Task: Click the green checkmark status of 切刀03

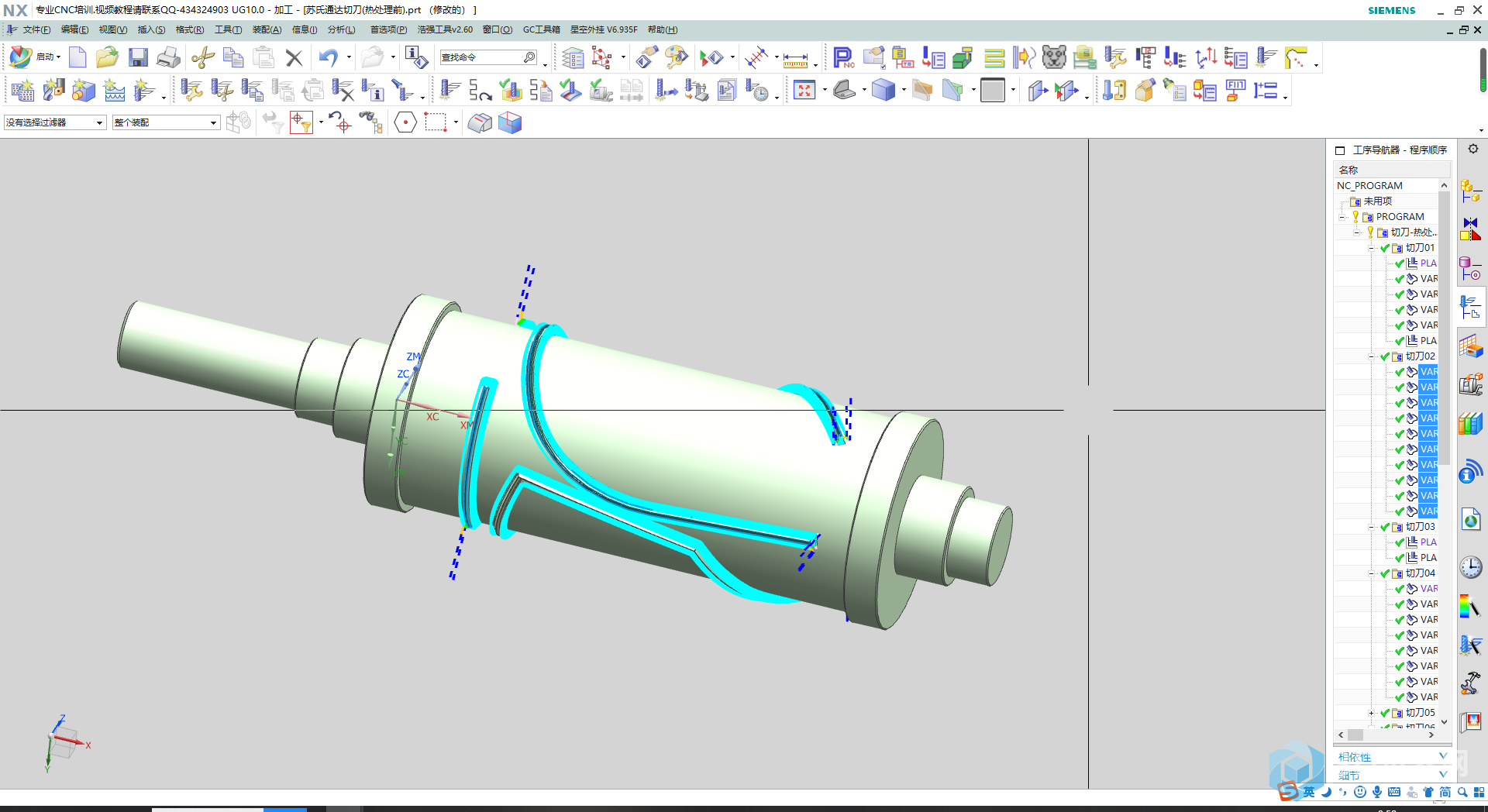Action: [1385, 527]
